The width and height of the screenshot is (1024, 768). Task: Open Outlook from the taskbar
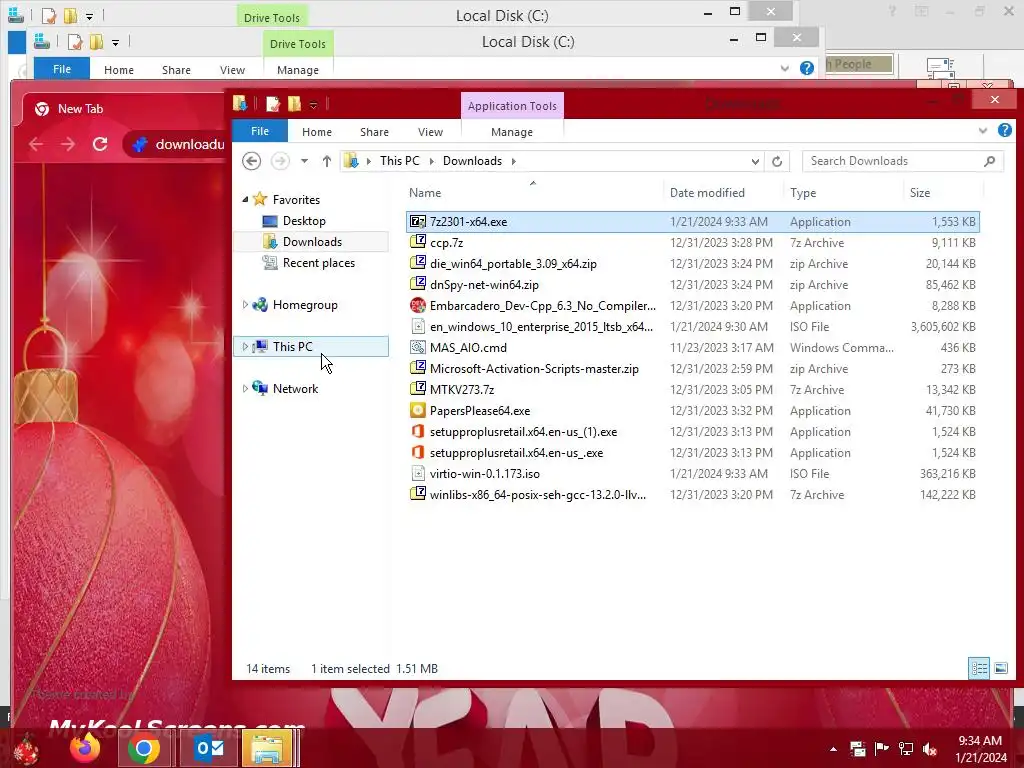click(x=209, y=748)
